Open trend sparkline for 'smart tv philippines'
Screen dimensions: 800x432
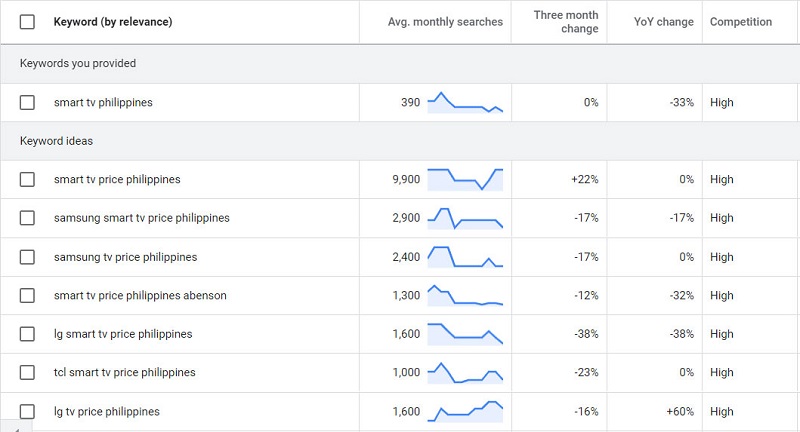[x=465, y=103]
